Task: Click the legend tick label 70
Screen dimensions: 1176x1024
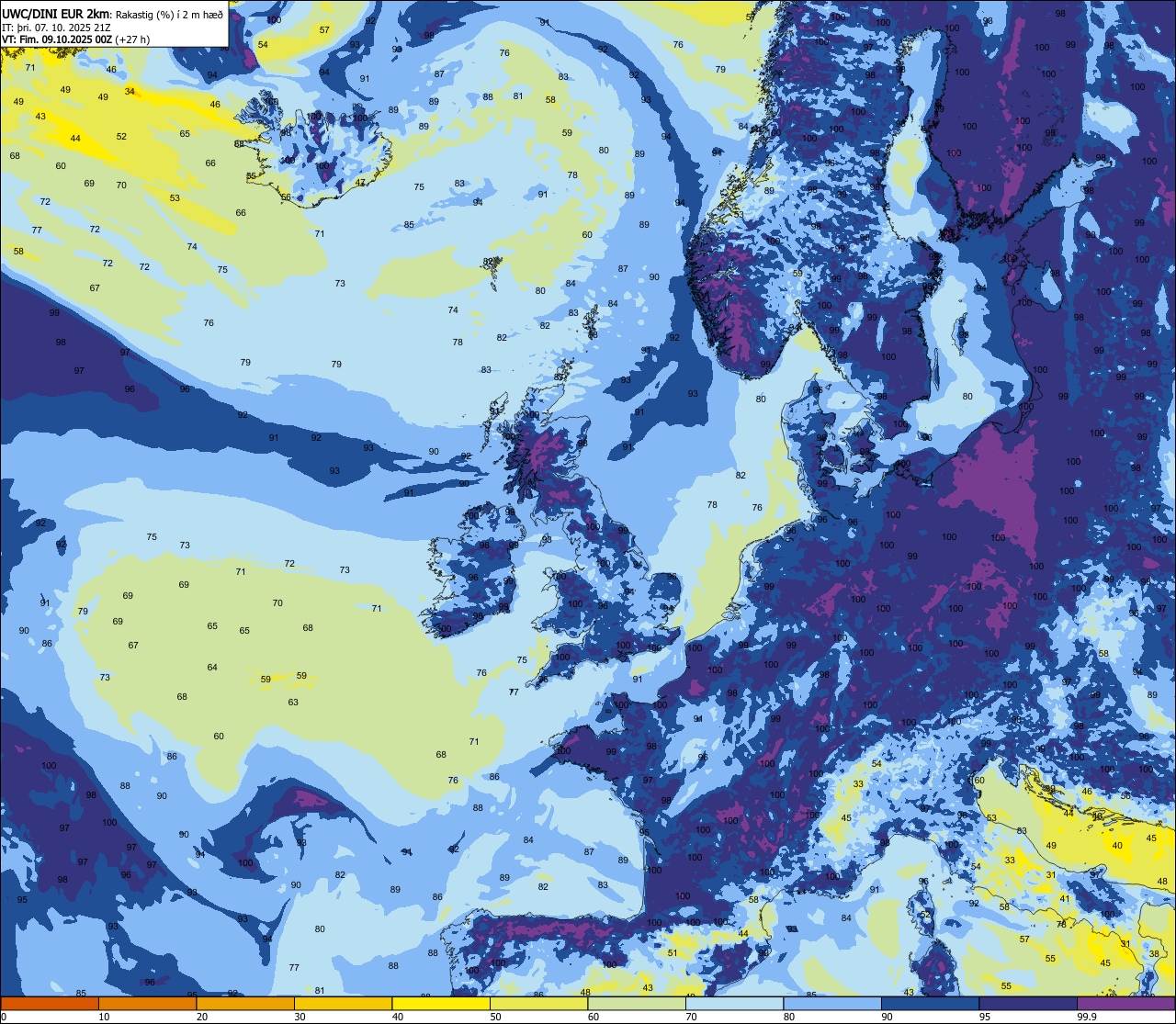Action: (691, 1017)
